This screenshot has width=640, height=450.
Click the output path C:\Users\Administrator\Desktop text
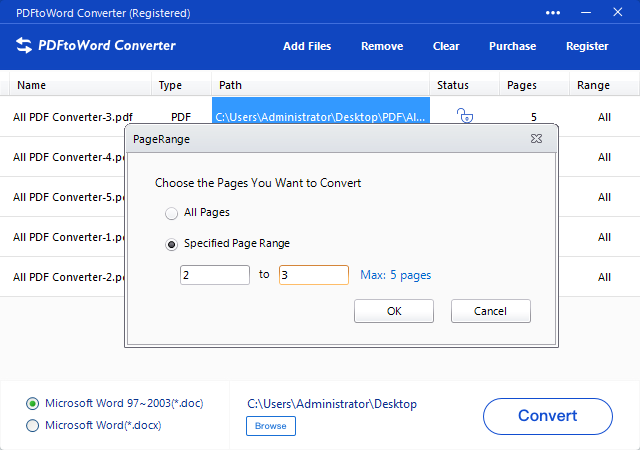tap(332, 404)
